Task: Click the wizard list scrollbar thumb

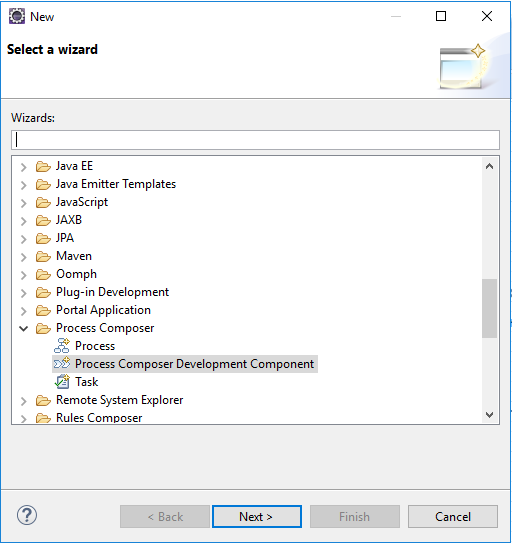Action: pos(489,308)
